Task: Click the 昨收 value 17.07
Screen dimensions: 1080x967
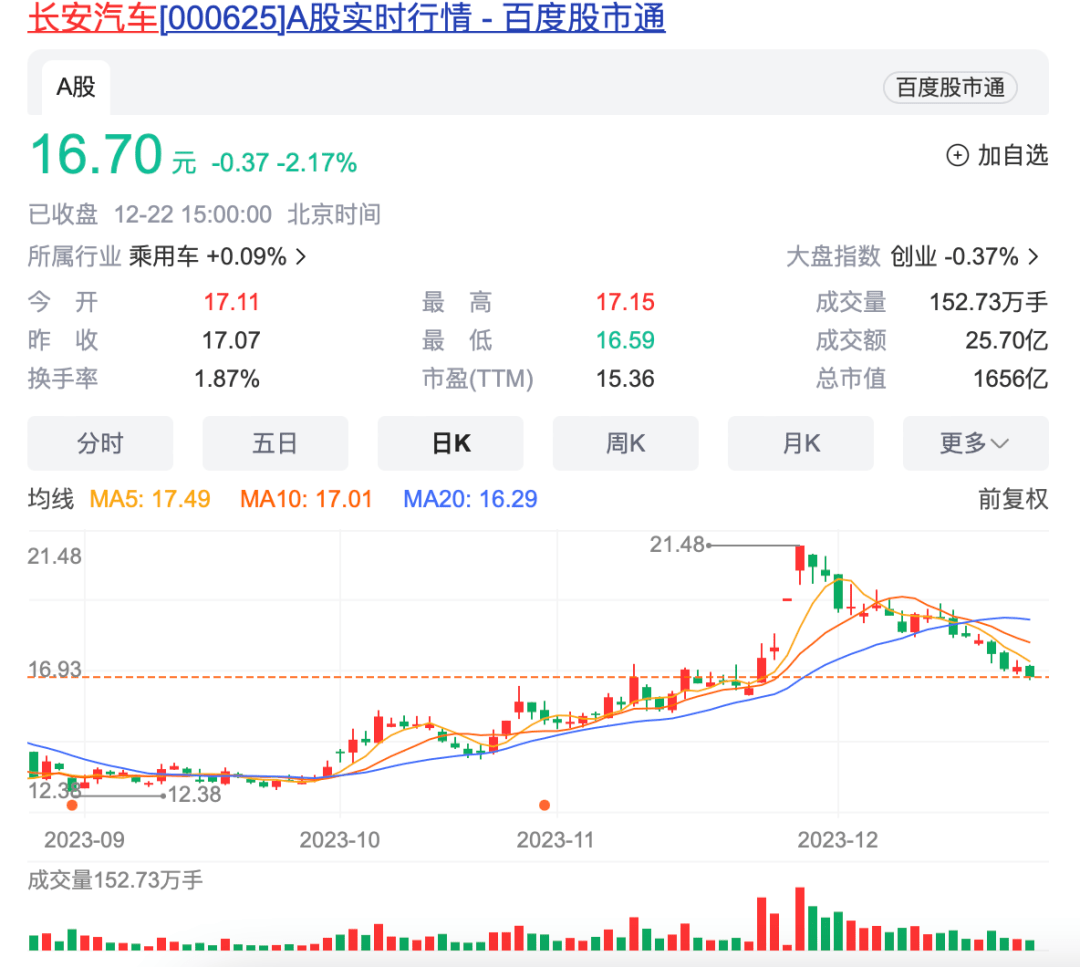Action: (x=231, y=340)
